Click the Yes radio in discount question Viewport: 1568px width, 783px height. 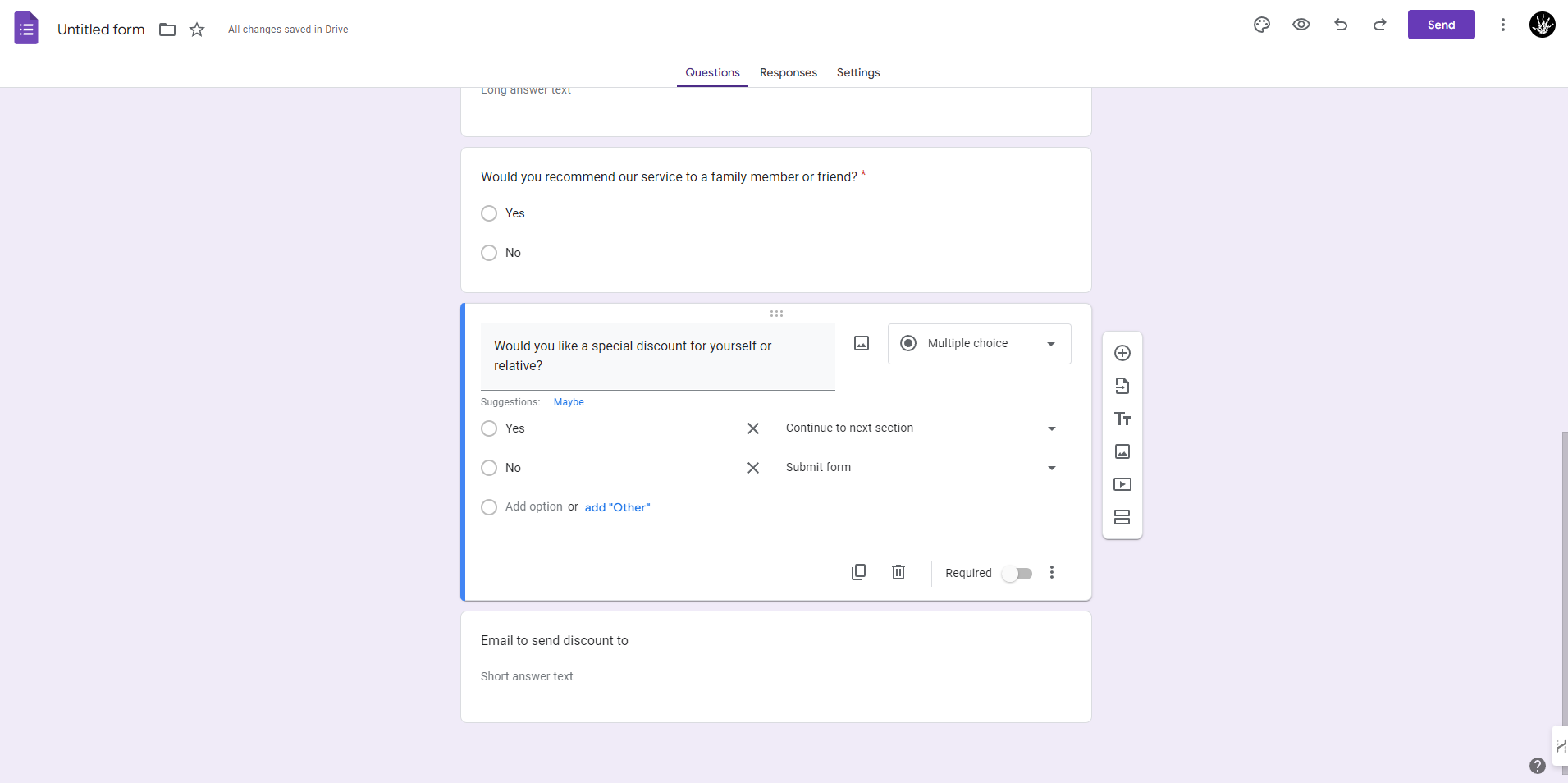(489, 428)
